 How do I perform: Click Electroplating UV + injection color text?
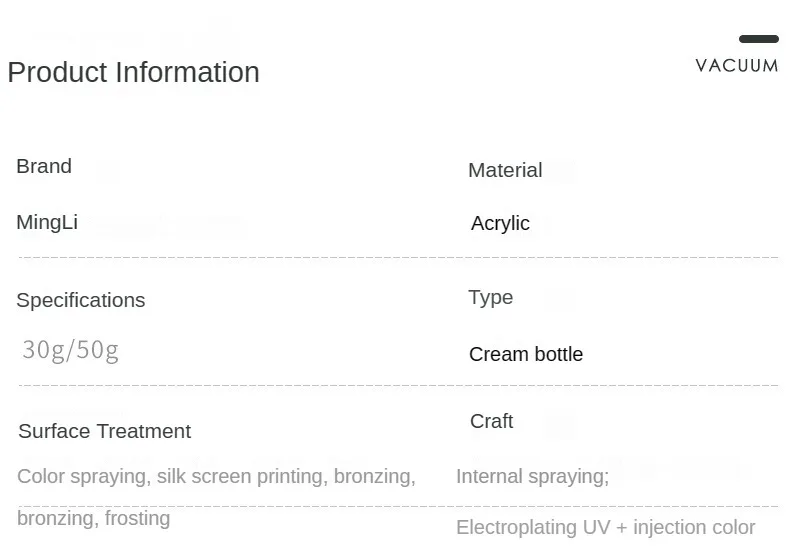[606, 528]
